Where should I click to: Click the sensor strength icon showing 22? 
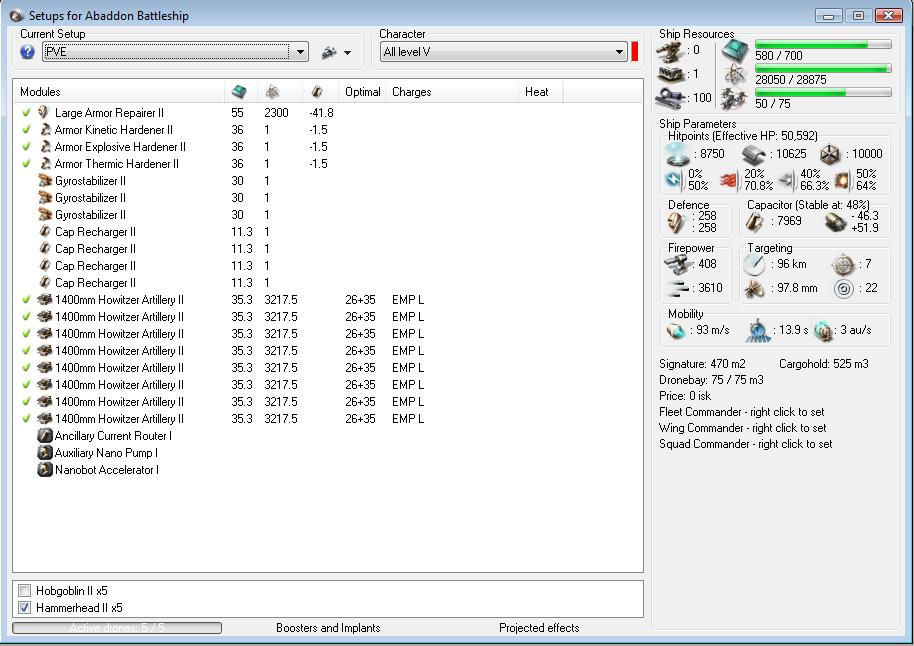point(843,289)
